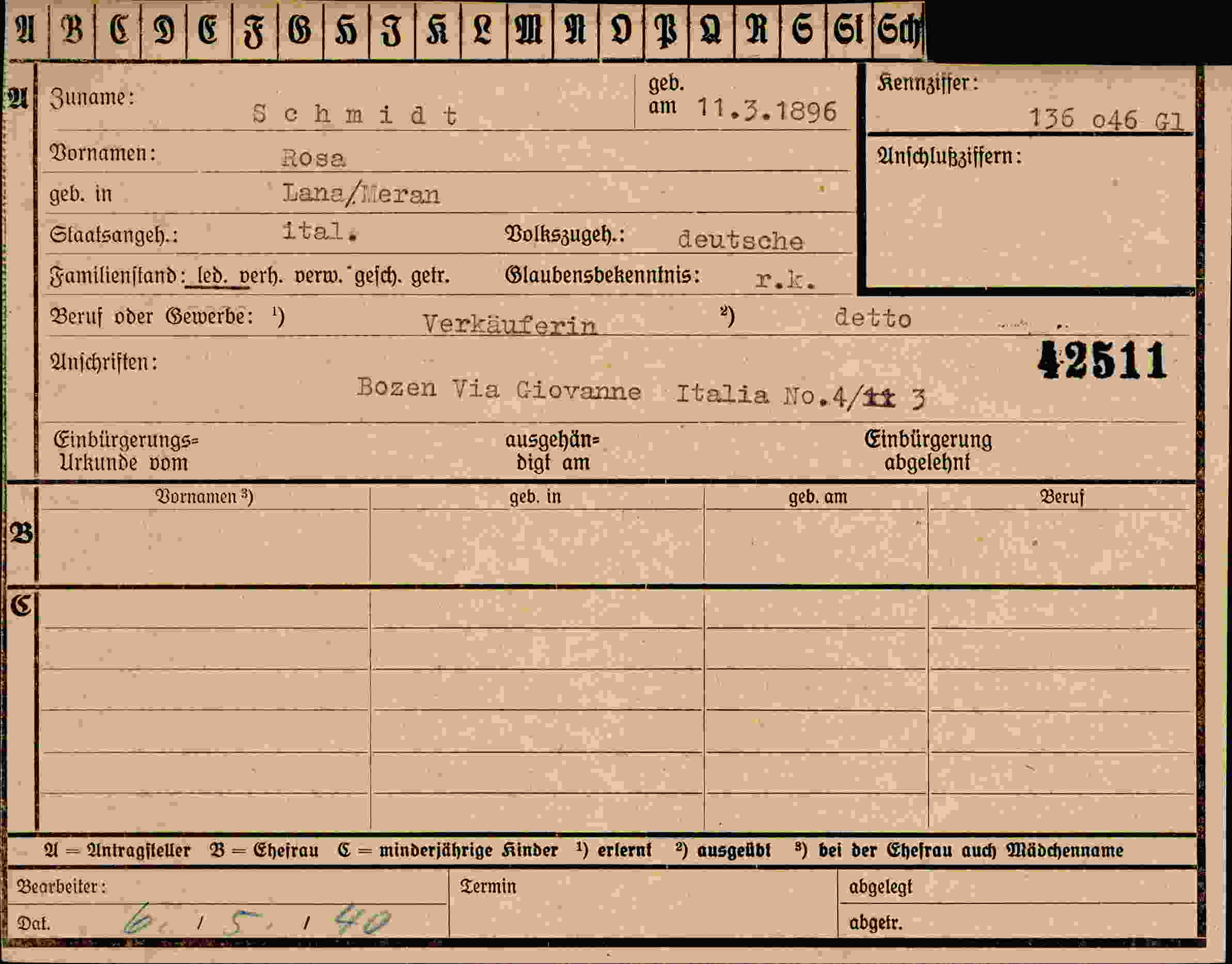Click the "Beruf oder Gewerbe:" label
The image size is (1232, 964).
151,316
